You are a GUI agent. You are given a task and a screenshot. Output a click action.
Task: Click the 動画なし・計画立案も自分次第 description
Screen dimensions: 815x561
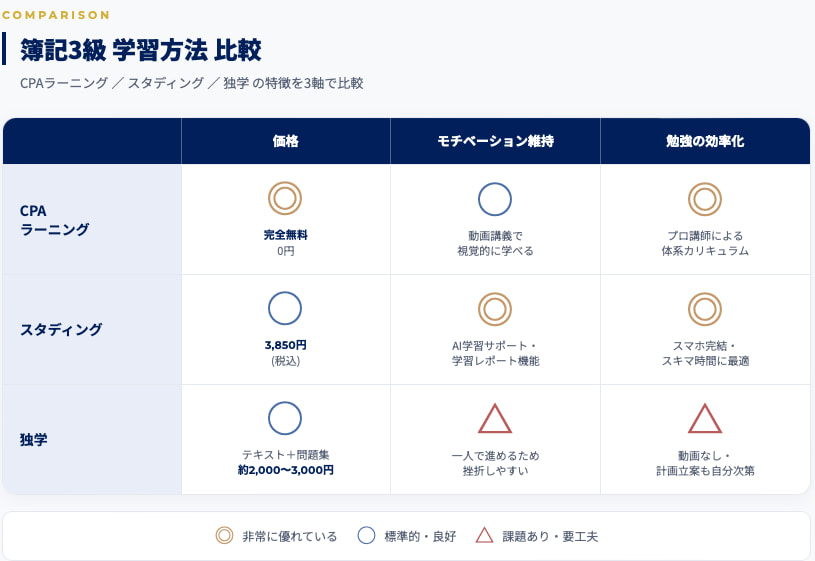pyautogui.click(x=705, y=463)
